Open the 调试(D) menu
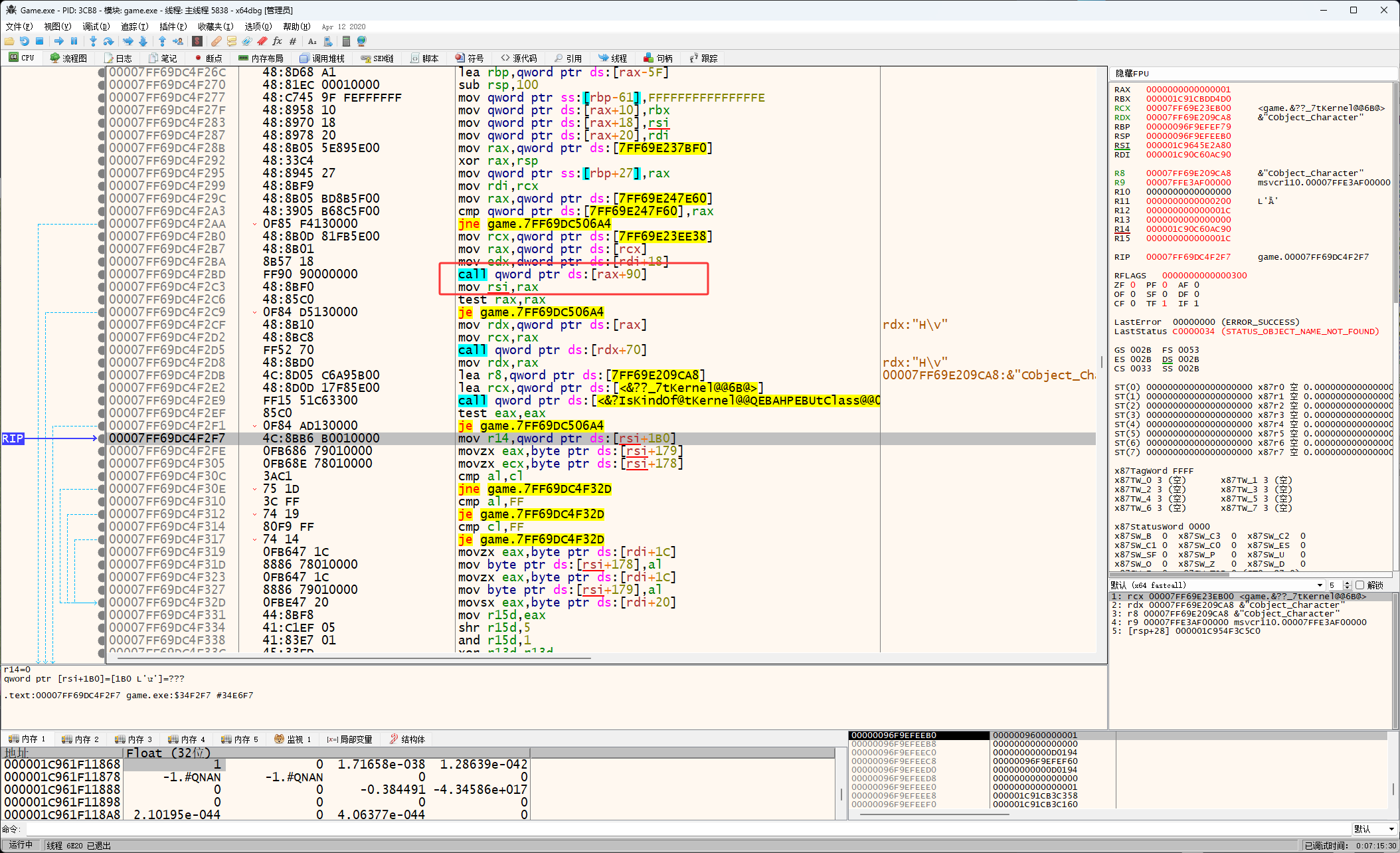The width and height of the screenshot is (1400, 853). [x=96, y=27]
